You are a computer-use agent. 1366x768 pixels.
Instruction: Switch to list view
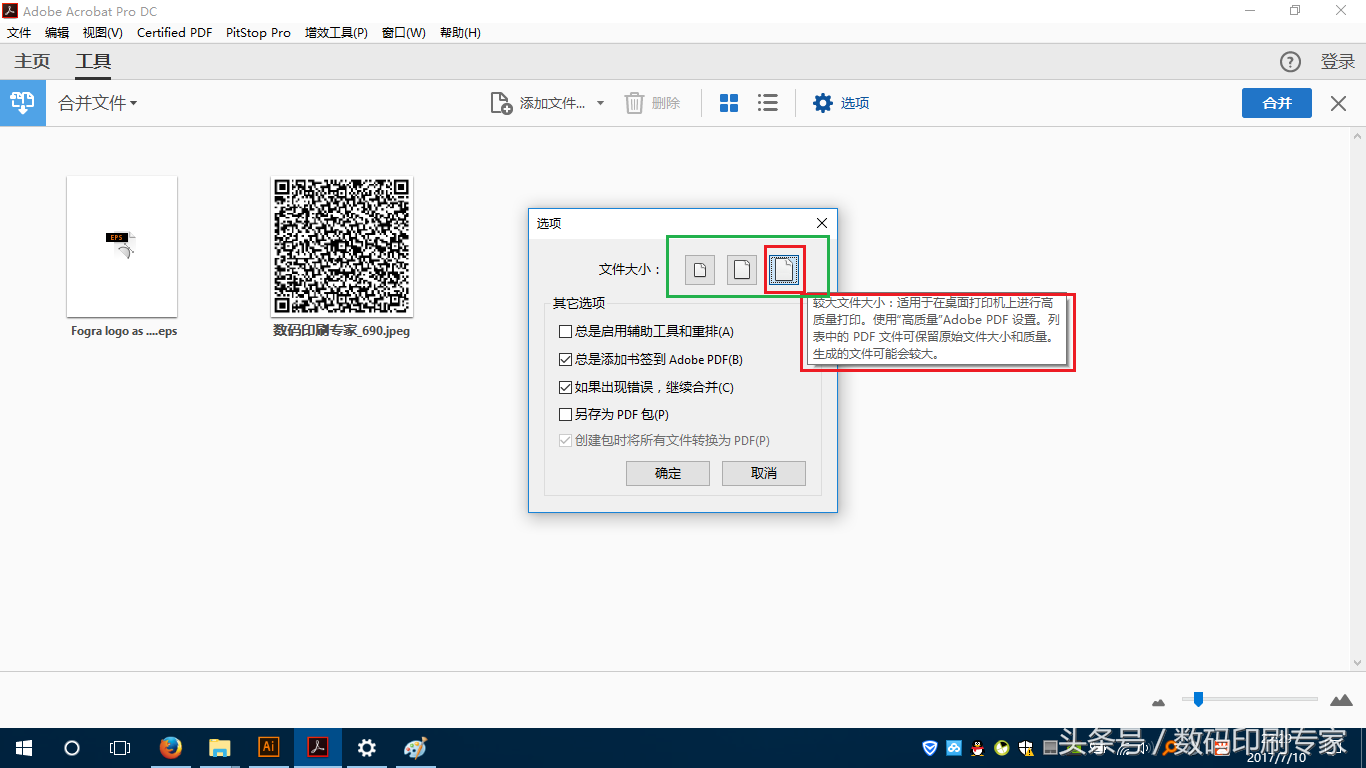767,103
